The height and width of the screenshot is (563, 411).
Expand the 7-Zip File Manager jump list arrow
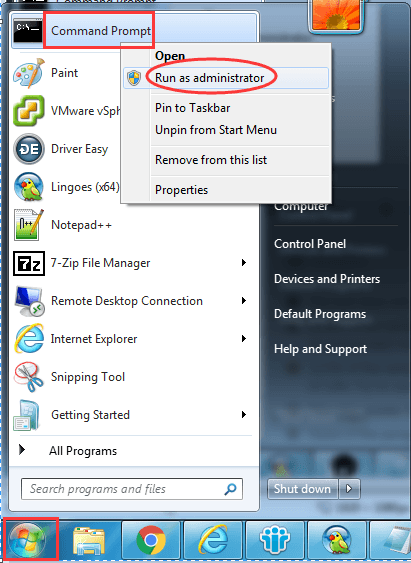(x=244, y=263)
